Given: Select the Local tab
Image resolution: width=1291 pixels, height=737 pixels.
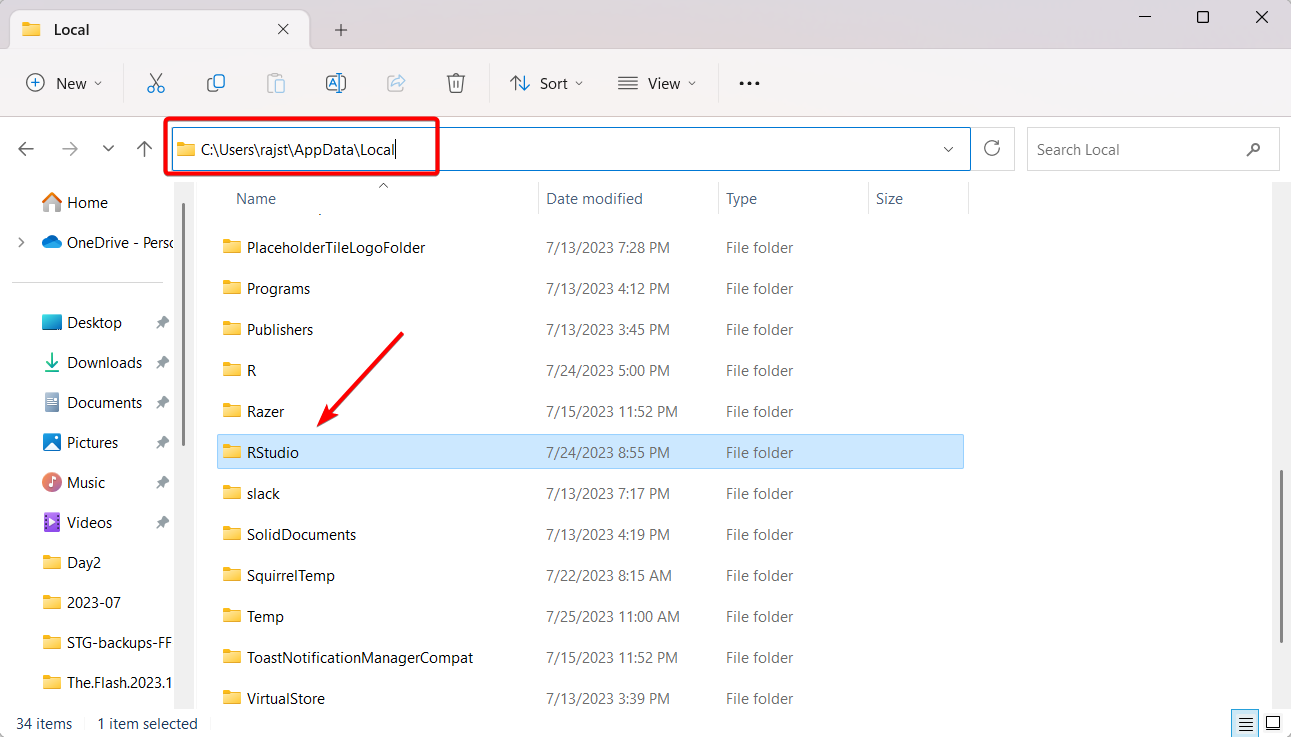Looking at the screenshot, I should pyautogui.click(x=160, y=29).
